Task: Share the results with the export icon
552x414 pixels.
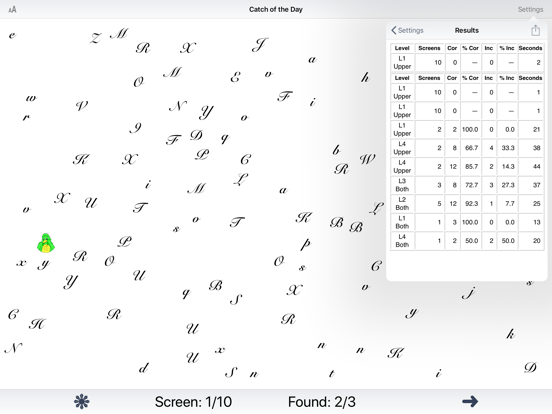Action: (x=535, y=30)
